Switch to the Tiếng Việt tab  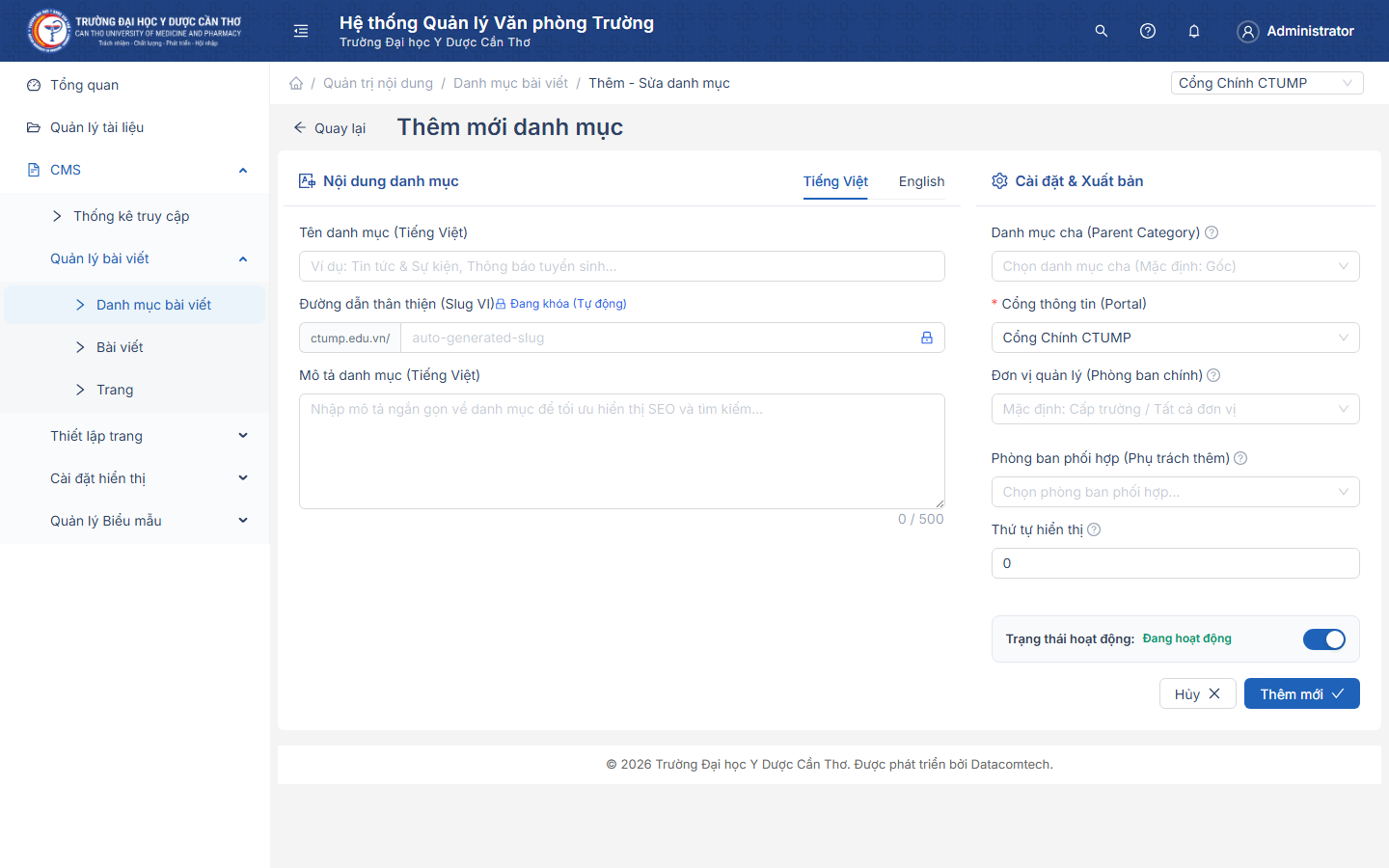pyautogui.click(x=835, y=181)
